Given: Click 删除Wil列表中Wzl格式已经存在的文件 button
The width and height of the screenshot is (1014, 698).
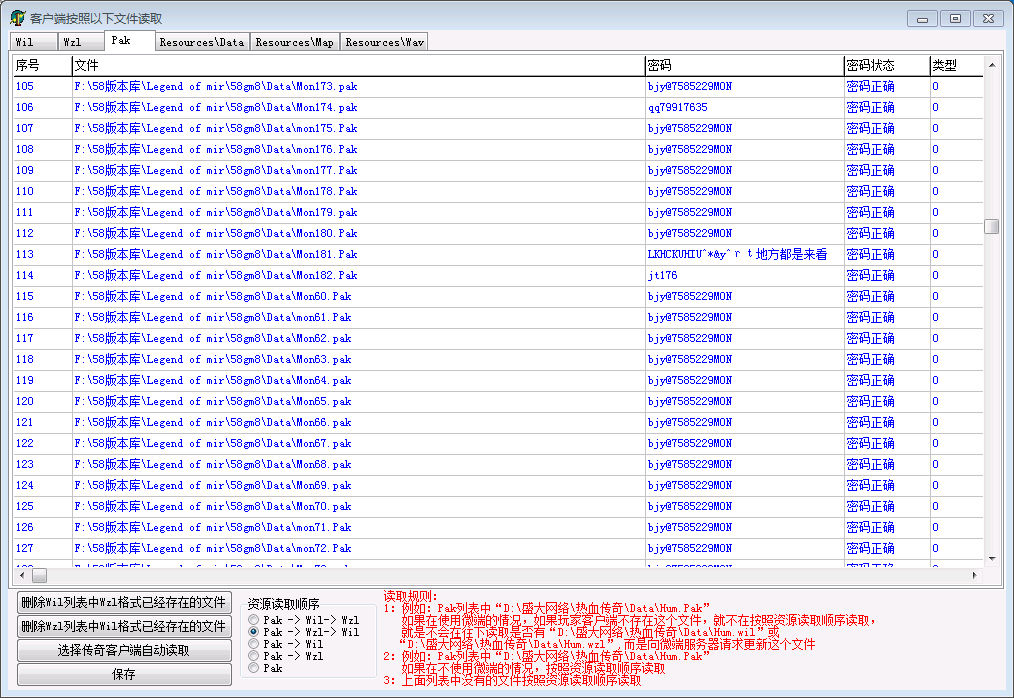Looking at the screenshot, I should (124, 602).
